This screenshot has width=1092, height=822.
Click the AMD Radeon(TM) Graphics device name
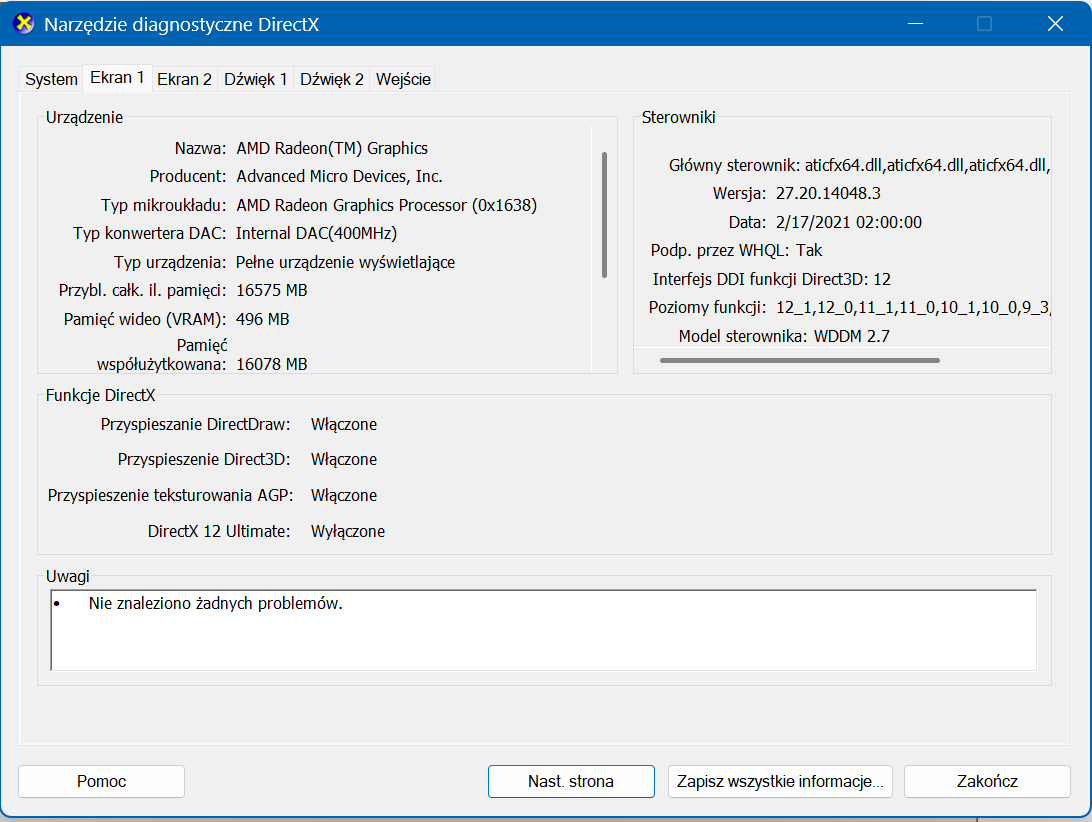(332, 148)
